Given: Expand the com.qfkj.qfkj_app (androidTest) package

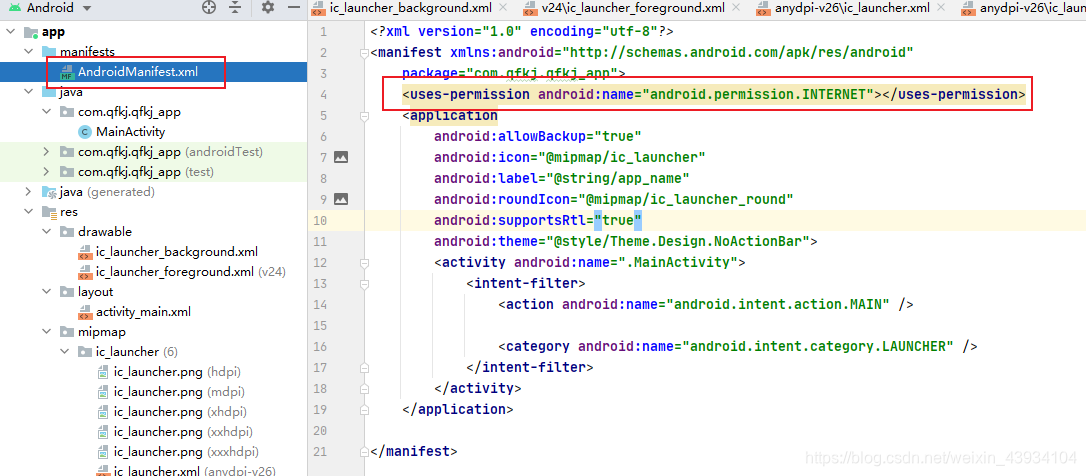Looking at the screenshot, I should click(46, 152).
